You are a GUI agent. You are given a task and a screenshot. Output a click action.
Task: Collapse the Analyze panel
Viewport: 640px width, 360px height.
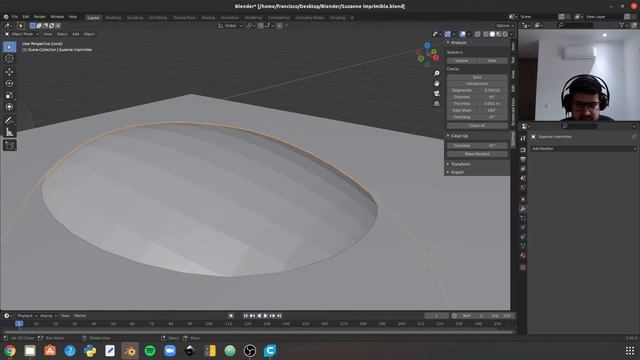point(457,42)
